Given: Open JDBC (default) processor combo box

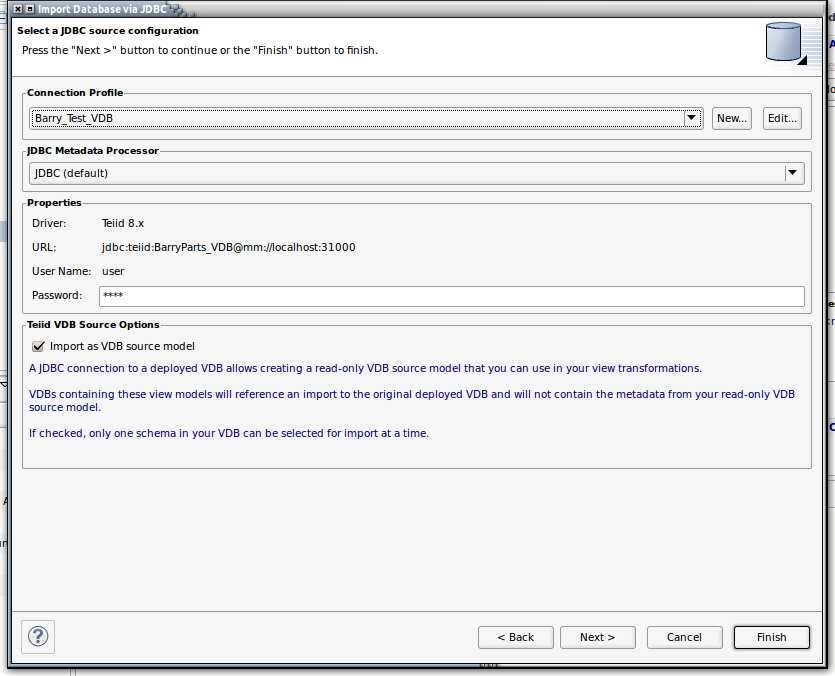Looking at the screenshot, I should (x=416, y=173).
